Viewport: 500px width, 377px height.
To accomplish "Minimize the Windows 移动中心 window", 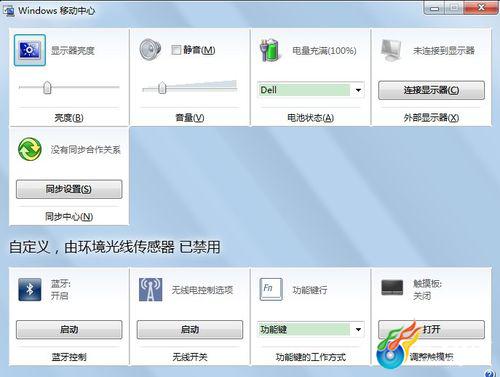I will (x=434, y=8).
